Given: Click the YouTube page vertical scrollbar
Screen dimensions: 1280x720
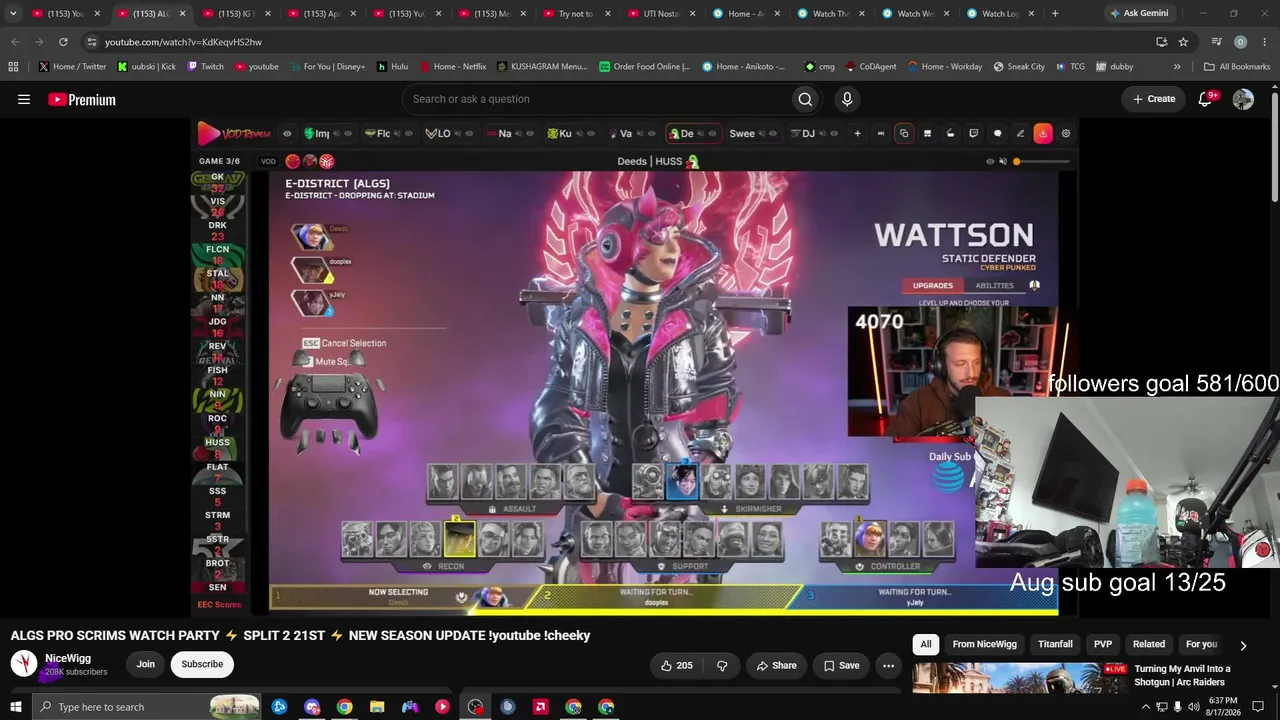Looking at the screenshot, I should [1274, 145].
